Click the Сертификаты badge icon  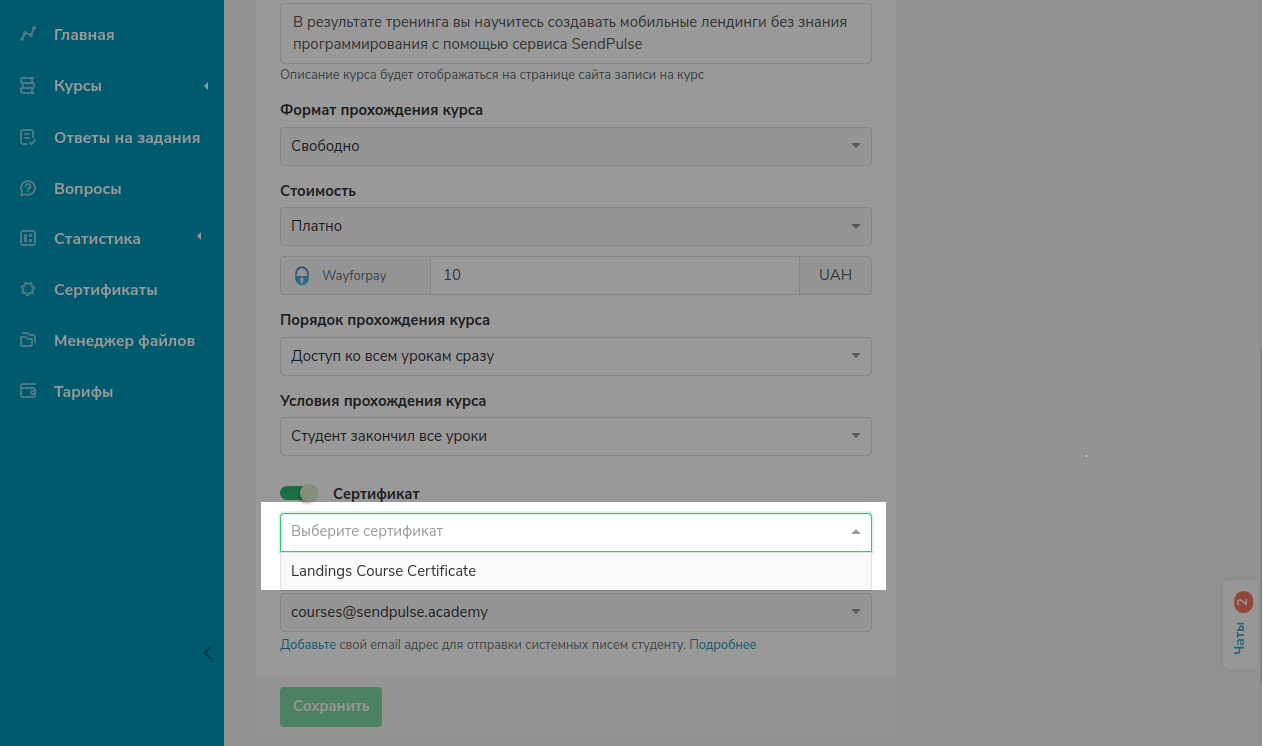pos(28,290)
